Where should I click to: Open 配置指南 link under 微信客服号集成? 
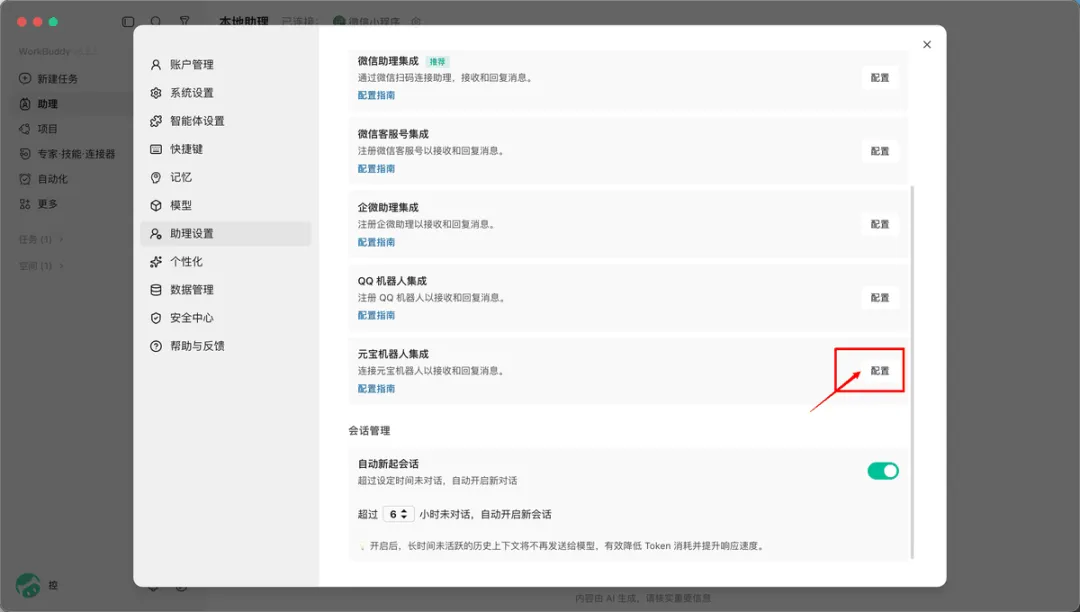(376, 169)
